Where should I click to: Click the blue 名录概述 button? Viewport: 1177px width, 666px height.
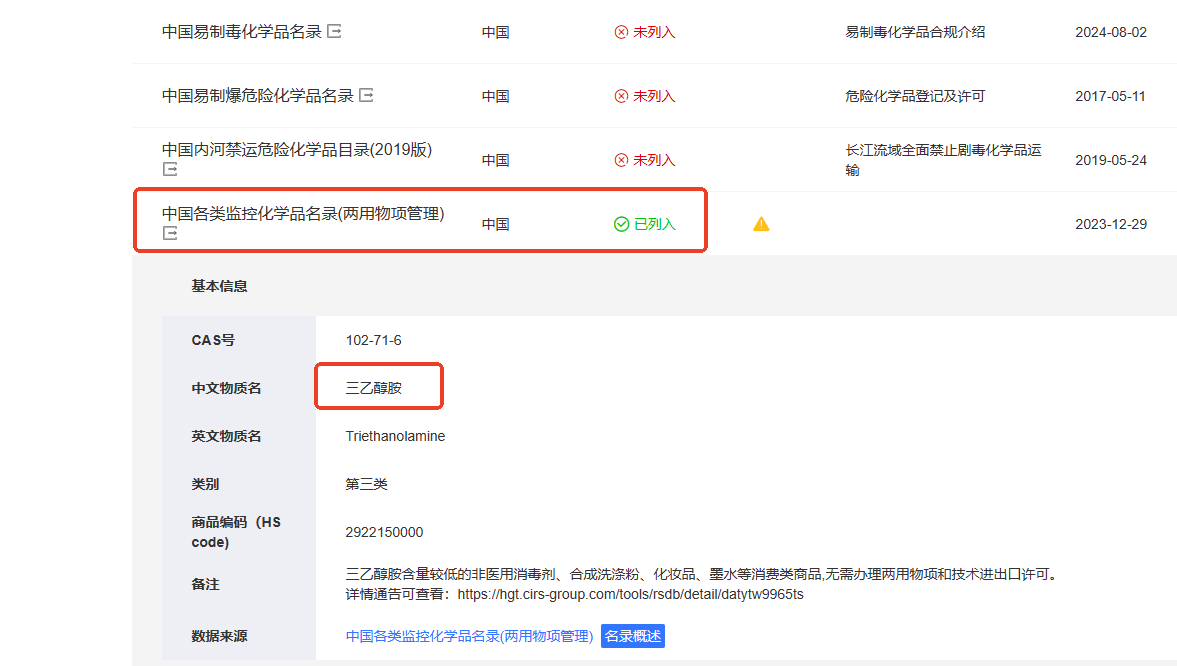pos(632,636)
